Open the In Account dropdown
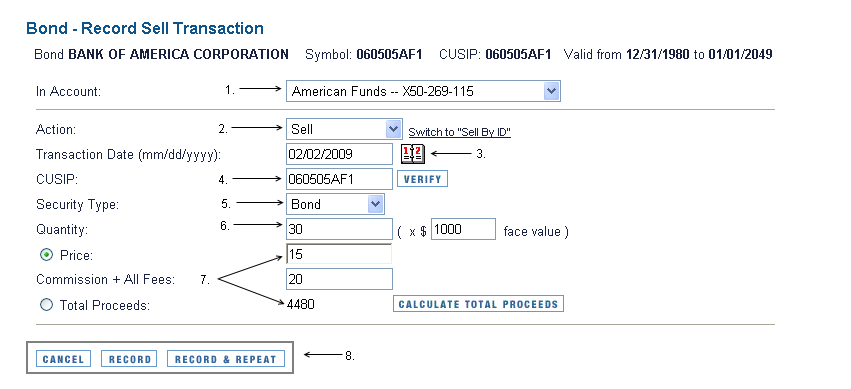The image size is (851, 389). 423,91
